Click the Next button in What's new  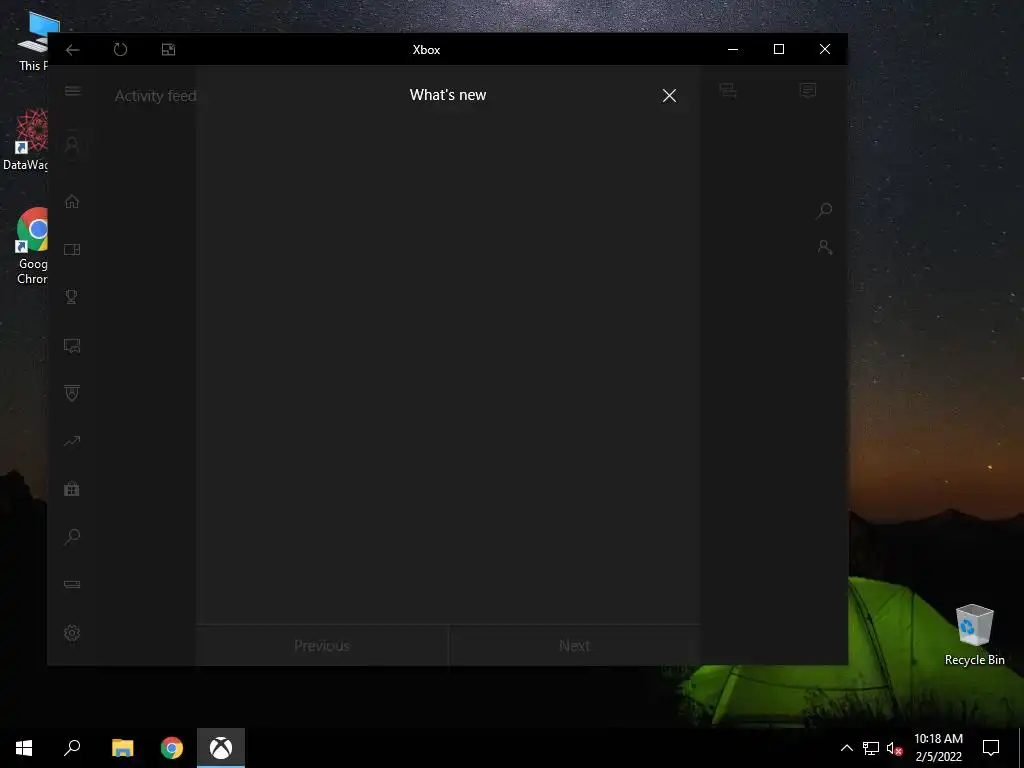(575, 645)
